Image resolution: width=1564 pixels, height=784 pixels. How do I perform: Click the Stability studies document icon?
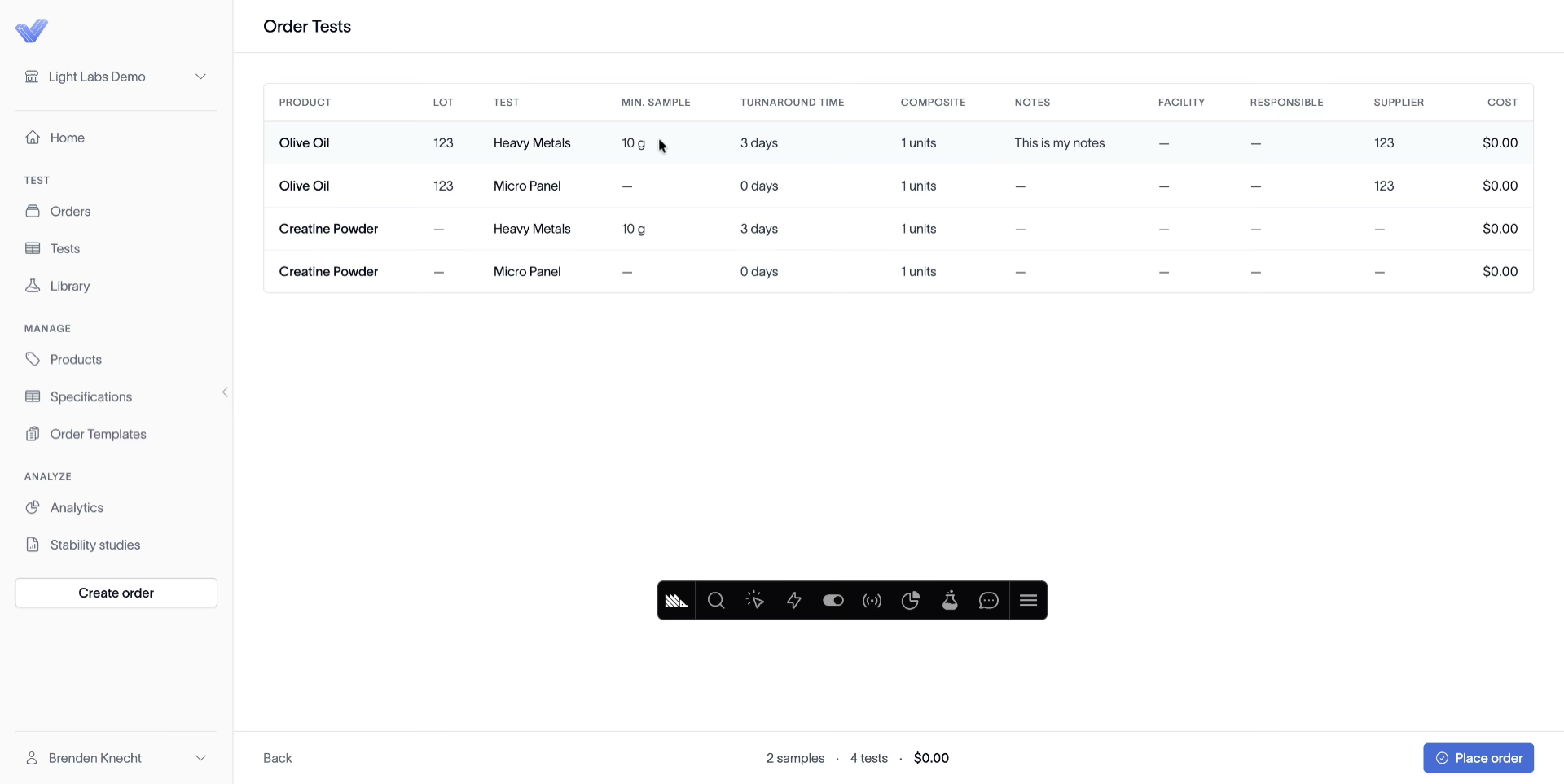(x=33, y=545)
